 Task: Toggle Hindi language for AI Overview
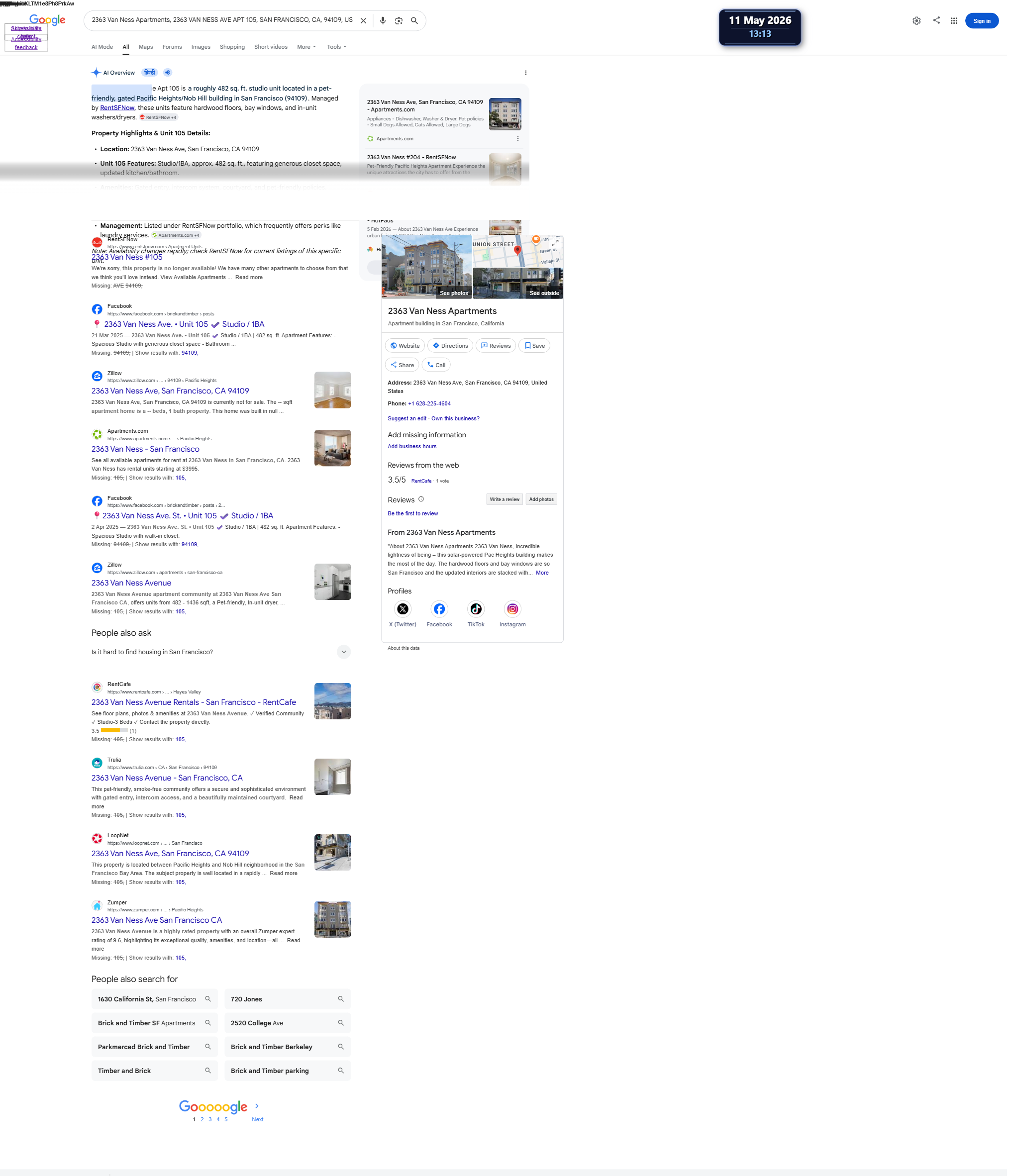pos(150,73)
